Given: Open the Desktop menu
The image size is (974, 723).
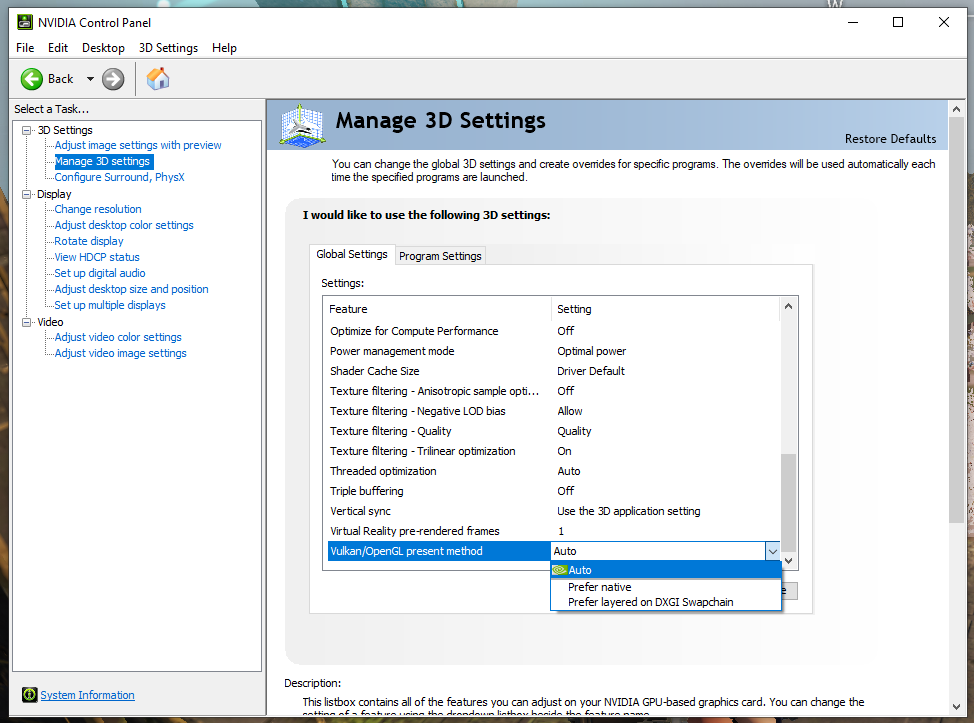Looking at the screenshot, I should tap(103, 48).
